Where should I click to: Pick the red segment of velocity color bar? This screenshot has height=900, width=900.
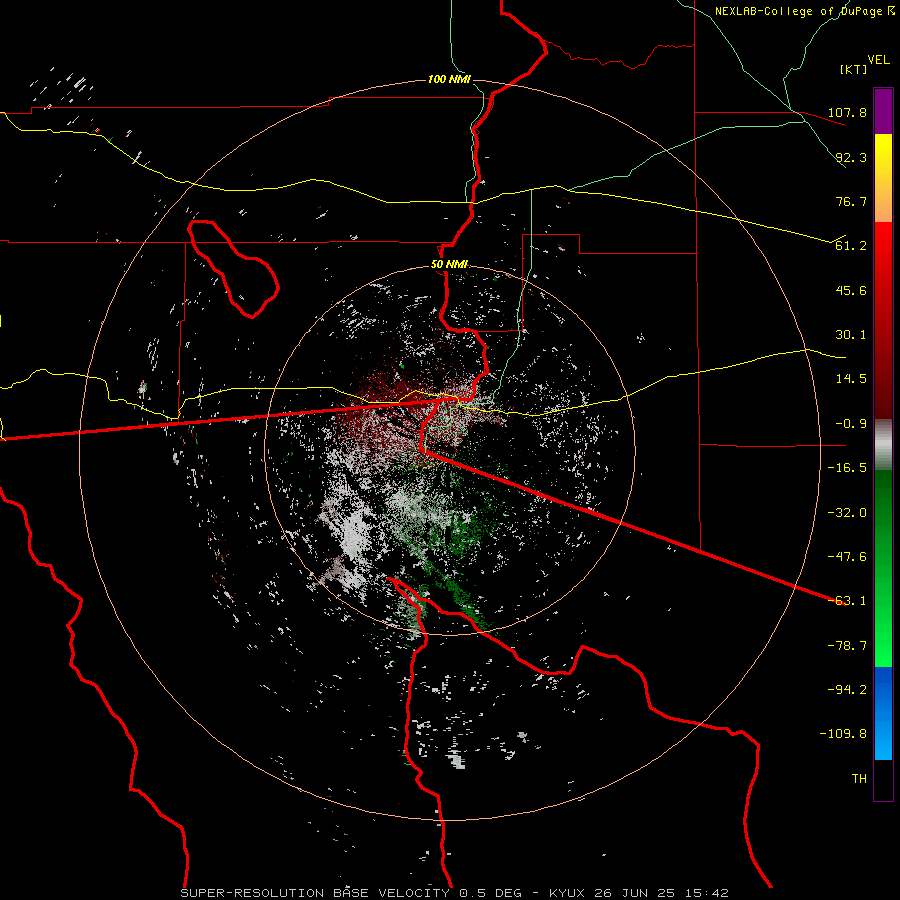click(x=883, y=320)
